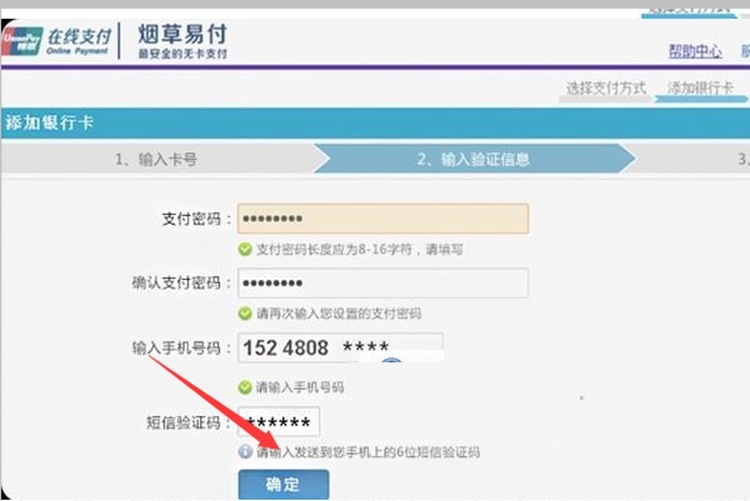Click hint text 请再次输入您设置的支付密码

point(339,314)
